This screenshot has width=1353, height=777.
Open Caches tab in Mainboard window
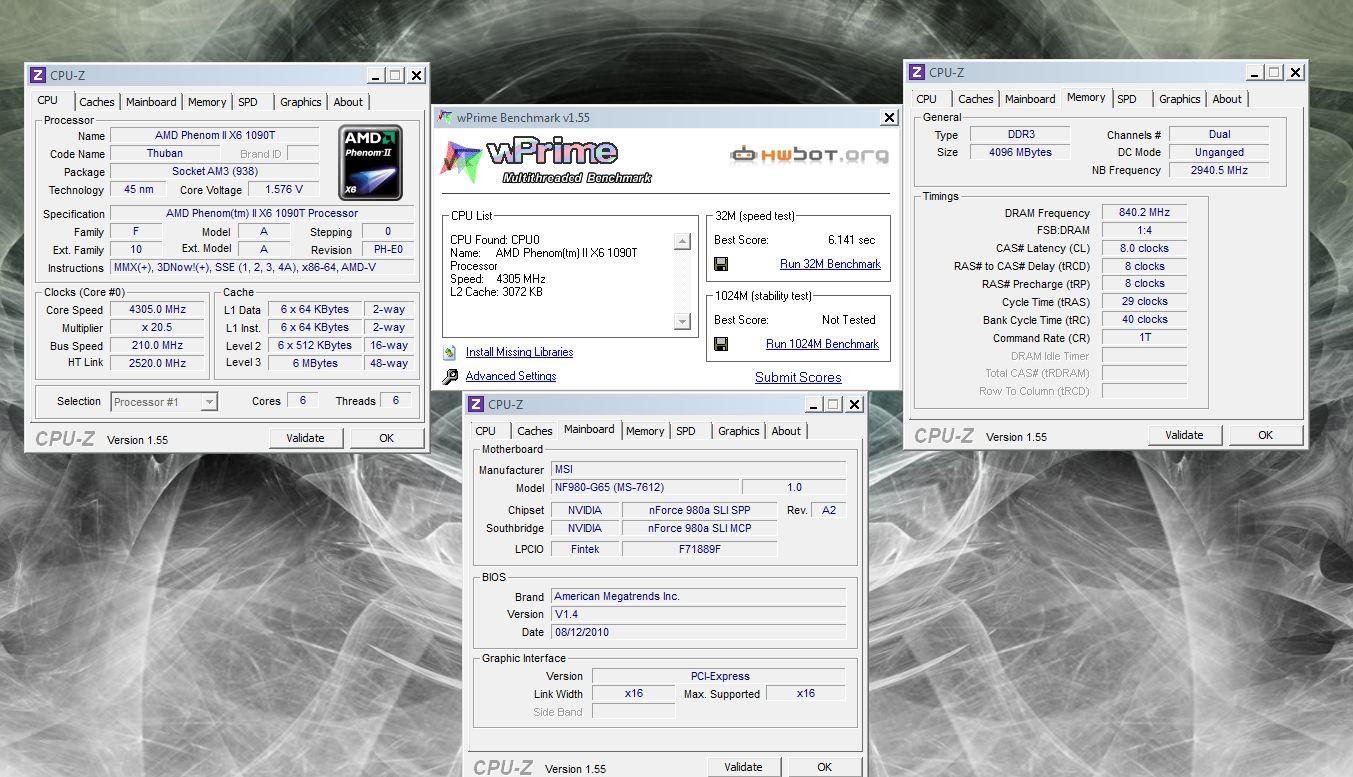pyautogui.click(x=535, y=431)
